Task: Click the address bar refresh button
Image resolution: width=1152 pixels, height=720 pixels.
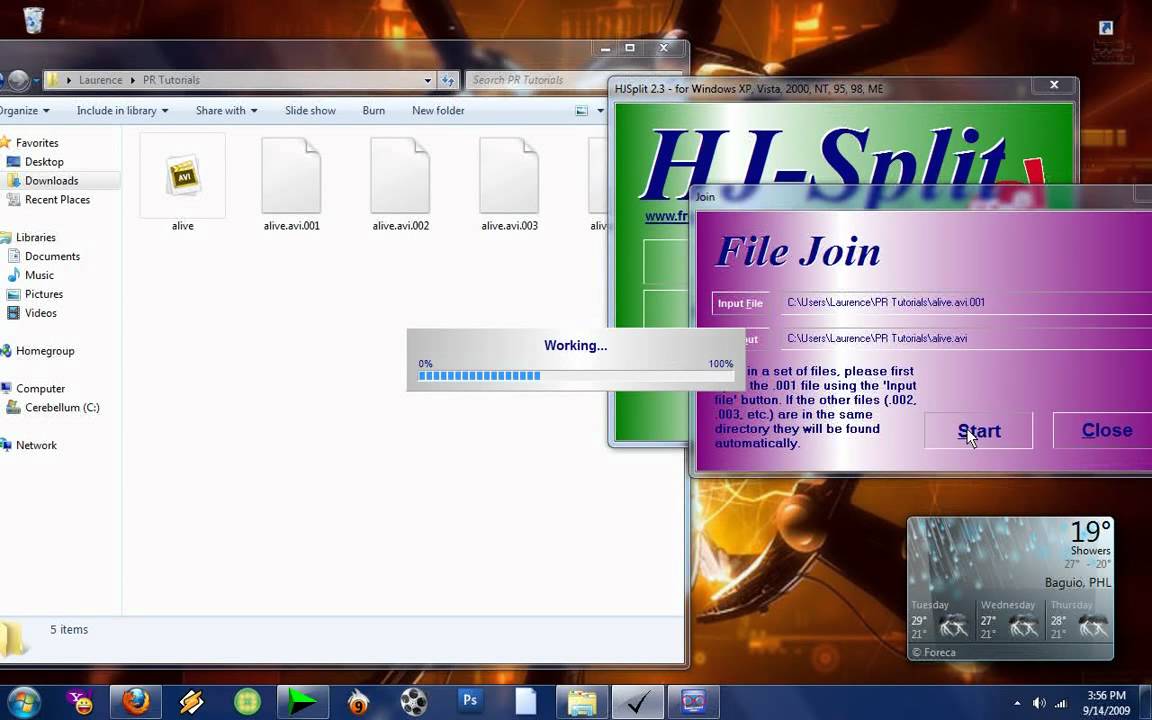Action: click(448, 80)
